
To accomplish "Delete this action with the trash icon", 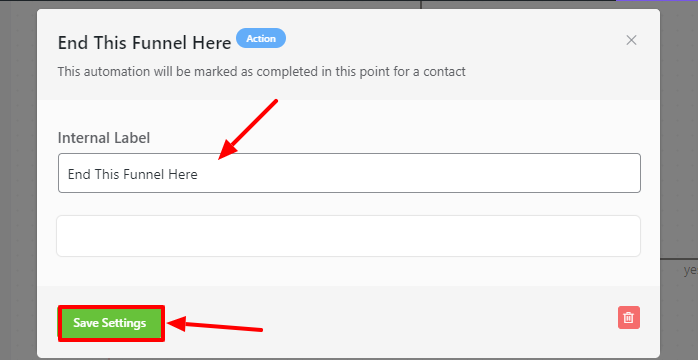I will (x=629, y=318).
